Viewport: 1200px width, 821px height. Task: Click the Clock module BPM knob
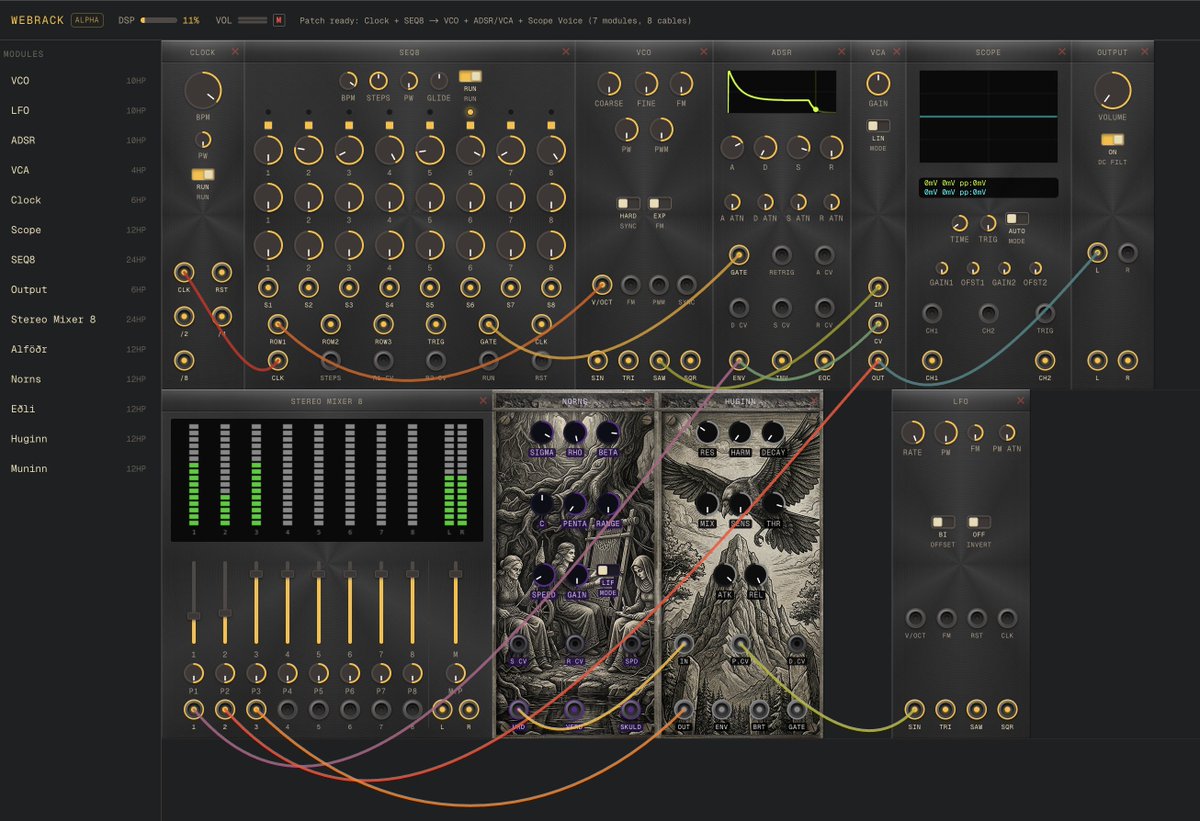point(203,90)
